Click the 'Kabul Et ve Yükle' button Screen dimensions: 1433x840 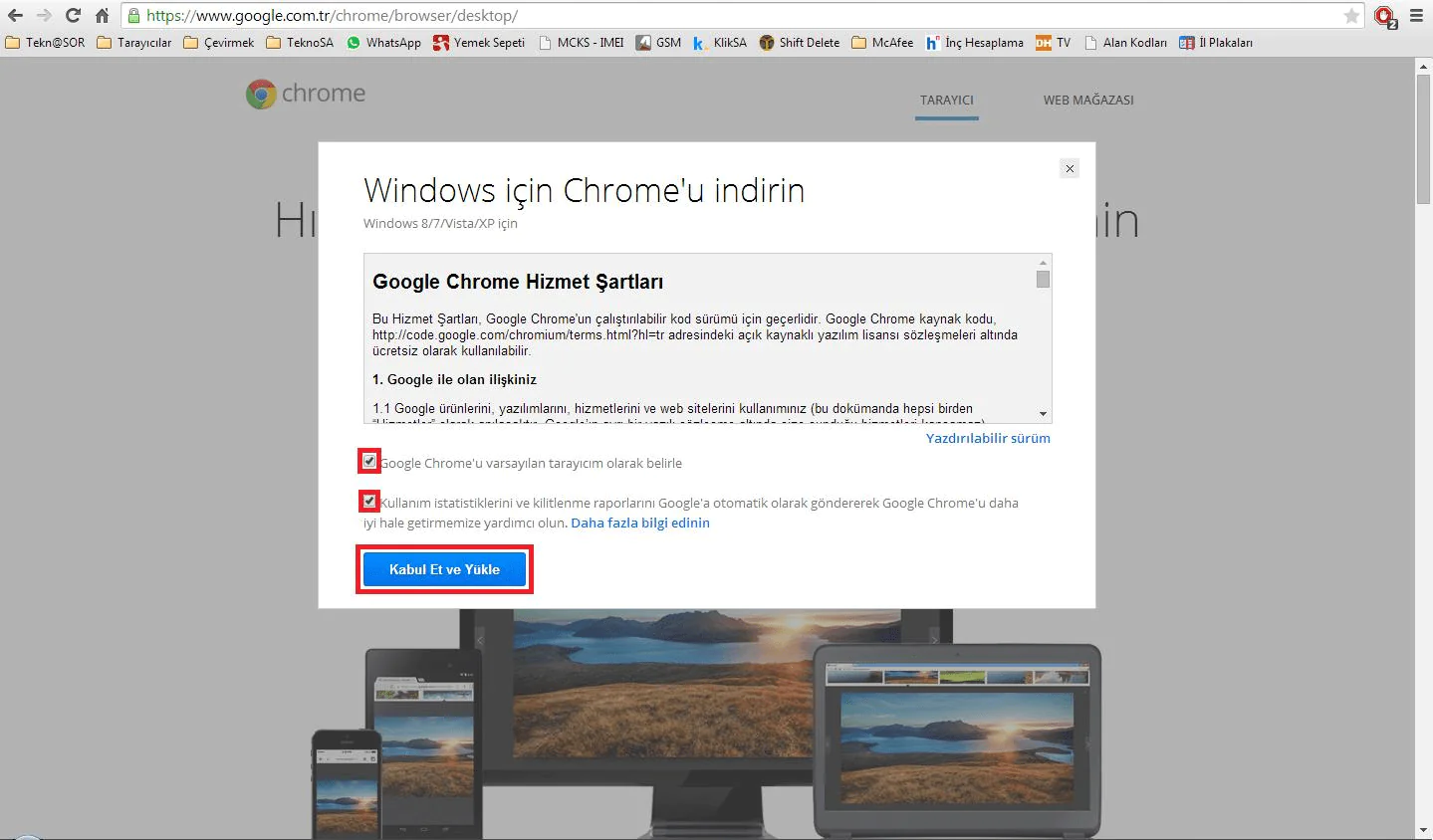[x=444, y=568]
